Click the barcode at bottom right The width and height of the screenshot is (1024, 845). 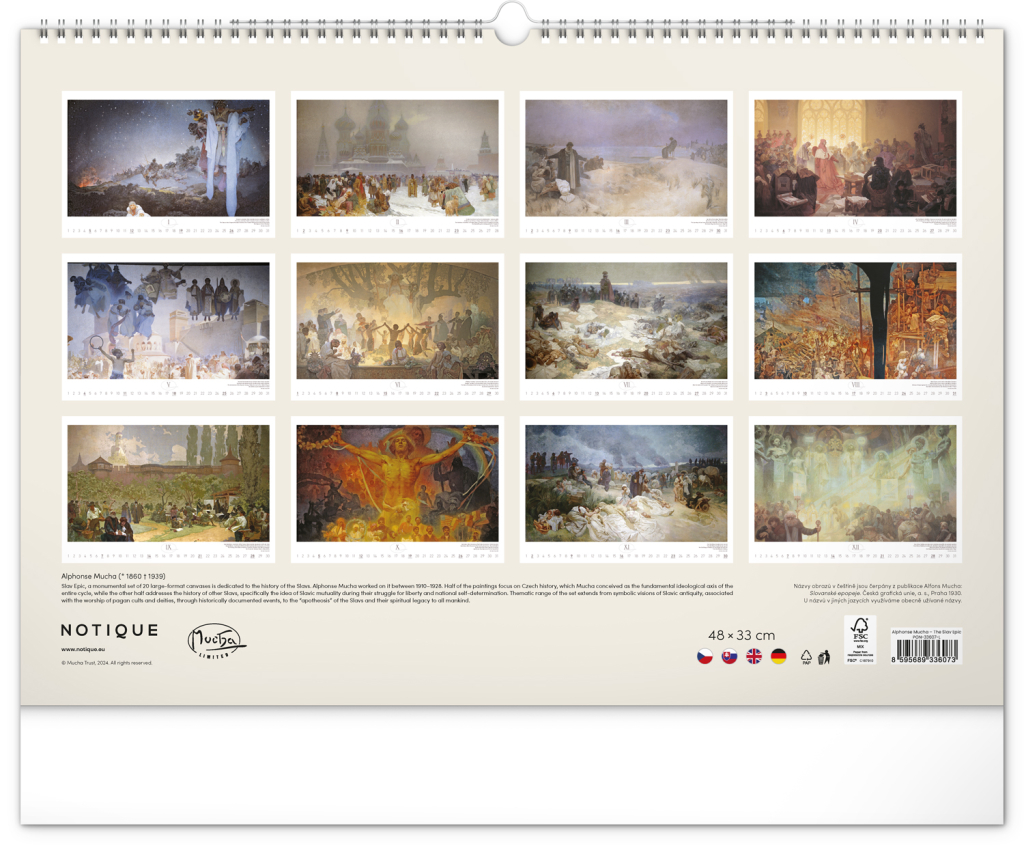pyautogui.click(x=925, y=651)
